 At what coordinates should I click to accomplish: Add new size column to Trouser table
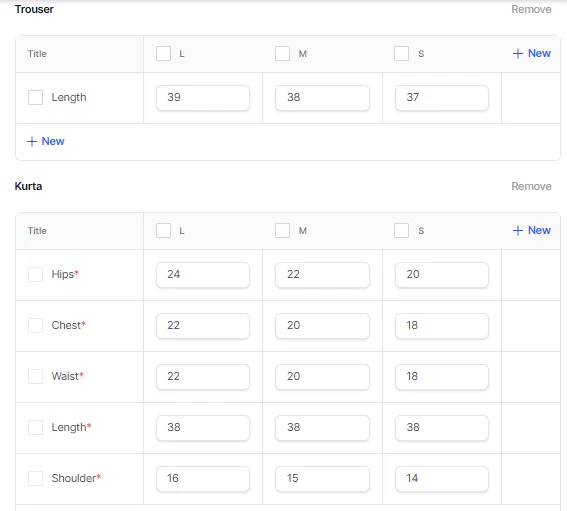pos(532,54)
